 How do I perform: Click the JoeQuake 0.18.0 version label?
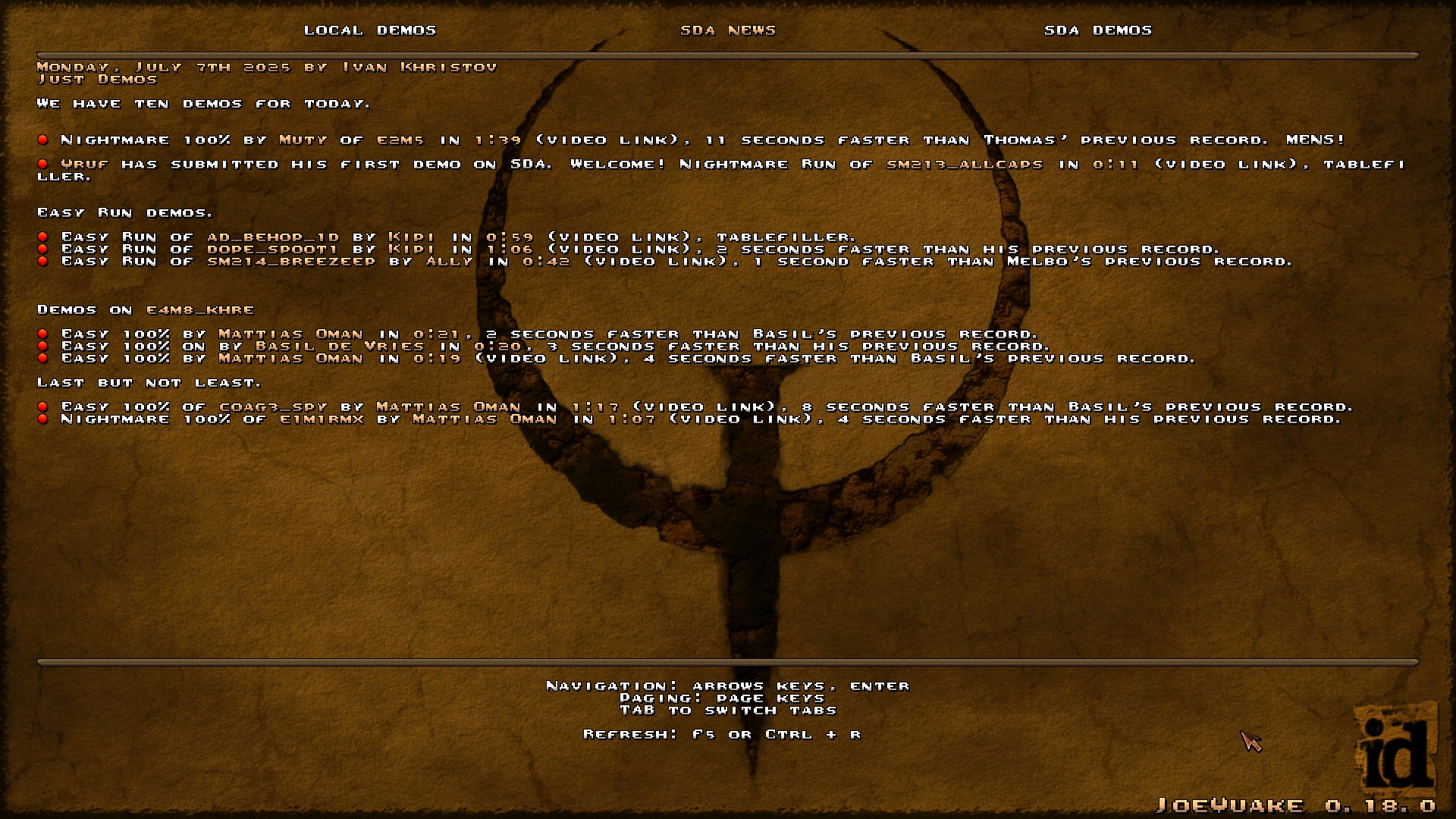(1295, 805)
